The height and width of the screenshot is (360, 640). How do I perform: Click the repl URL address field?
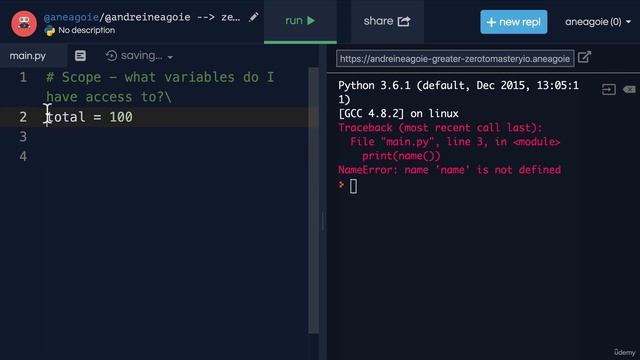pos(455,58)
